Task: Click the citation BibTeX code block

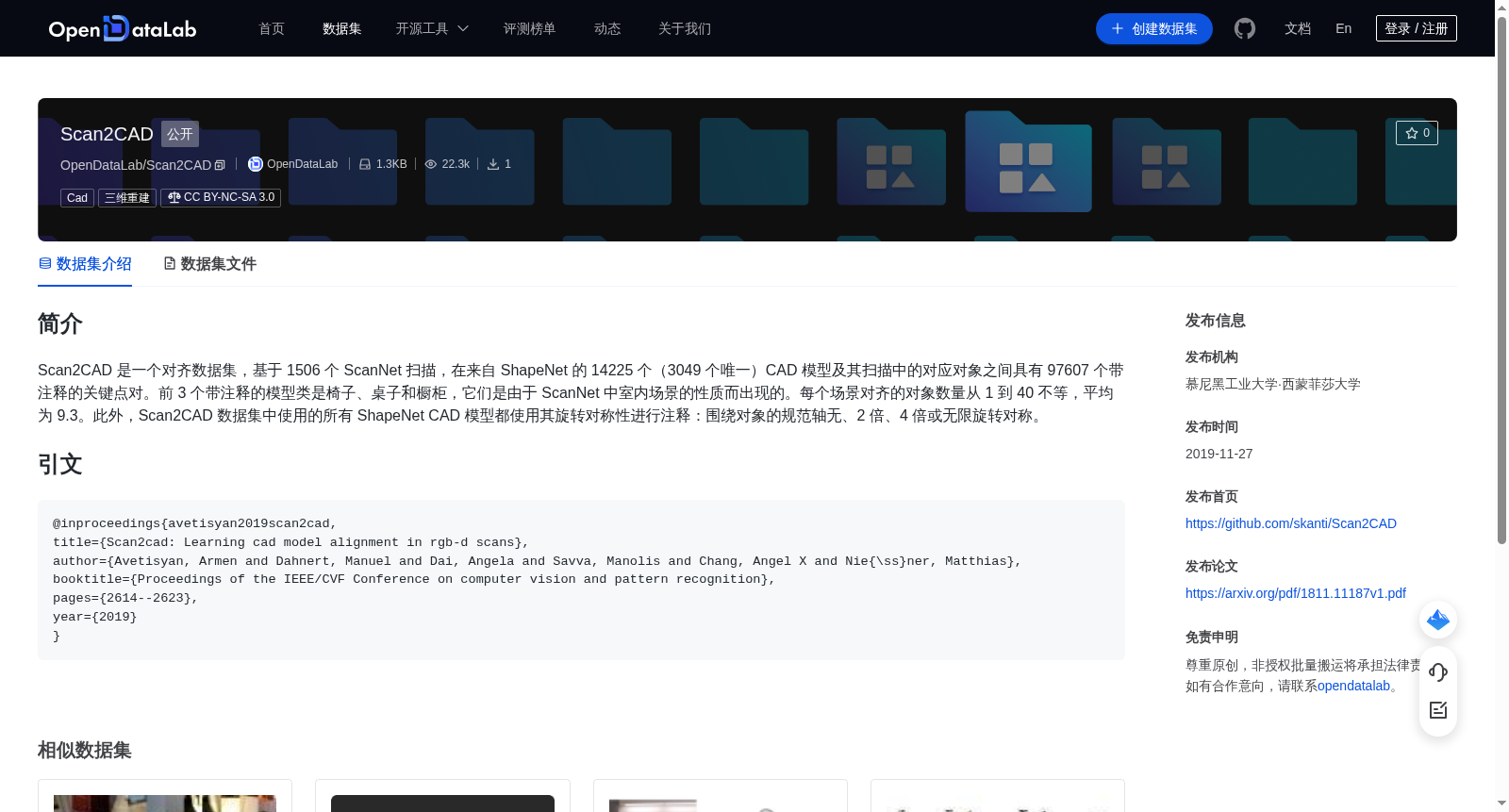Action: click(x=581, y=580)
